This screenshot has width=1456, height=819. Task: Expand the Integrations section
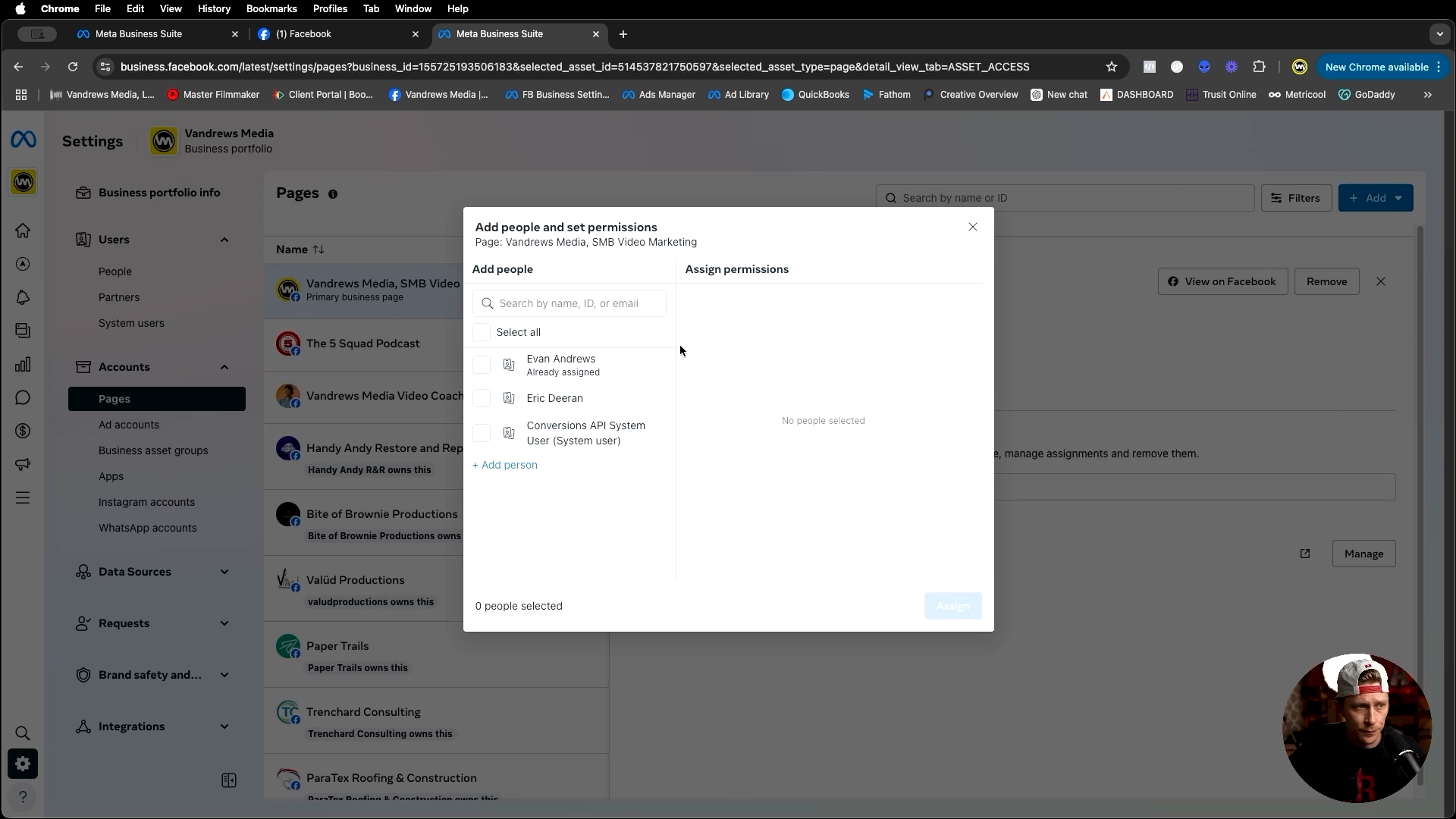click(224, 726)
